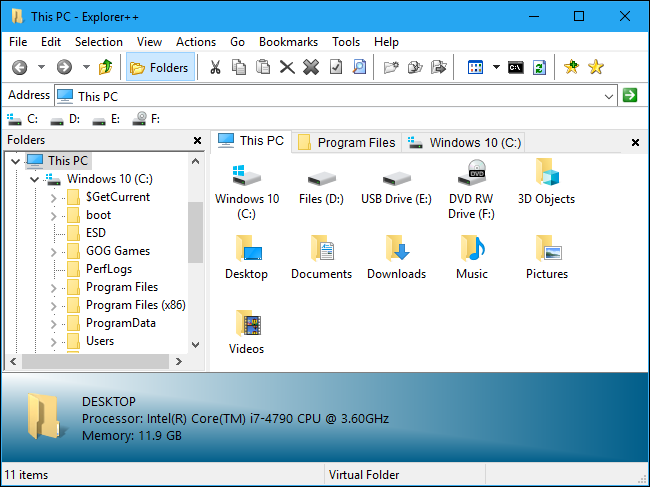Click the Cut scissors icon

coord(214,67)
